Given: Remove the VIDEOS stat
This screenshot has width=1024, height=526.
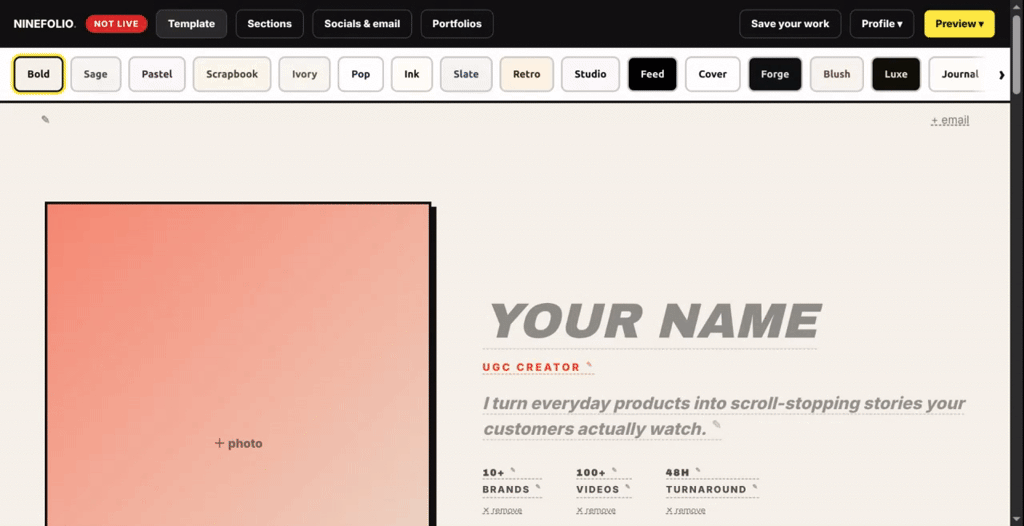Looking at the screenshot, I should 596,511.
